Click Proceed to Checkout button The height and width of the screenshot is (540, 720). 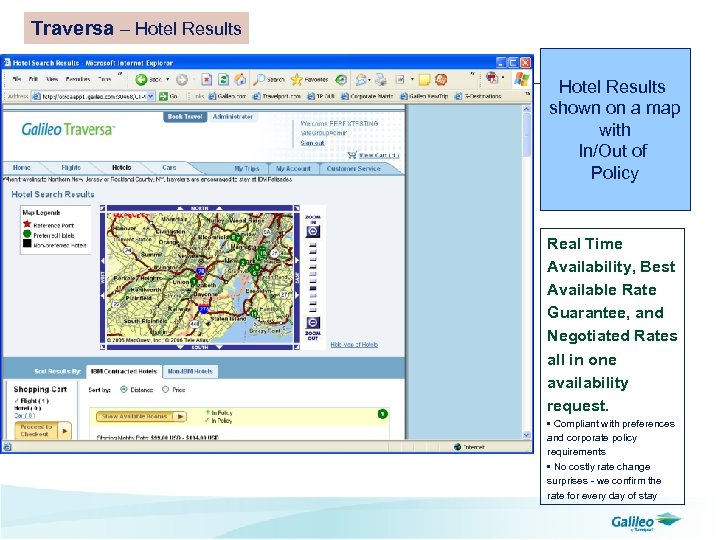pos(43,431)
